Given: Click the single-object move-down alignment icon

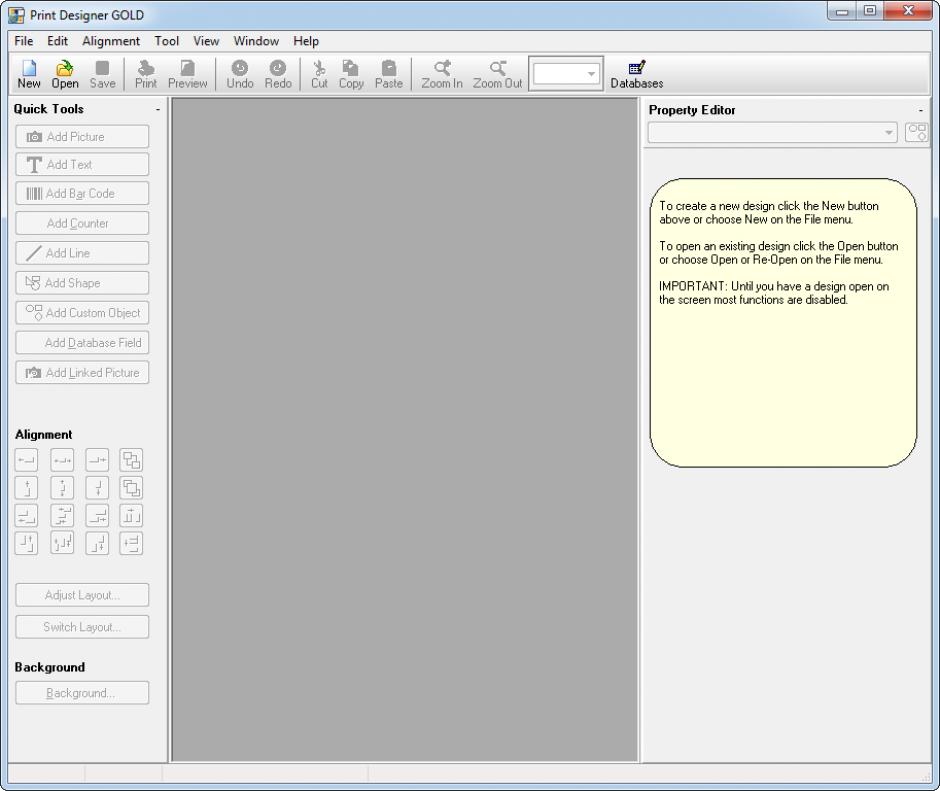Looking at the screenshot, I should coord(97,488).
